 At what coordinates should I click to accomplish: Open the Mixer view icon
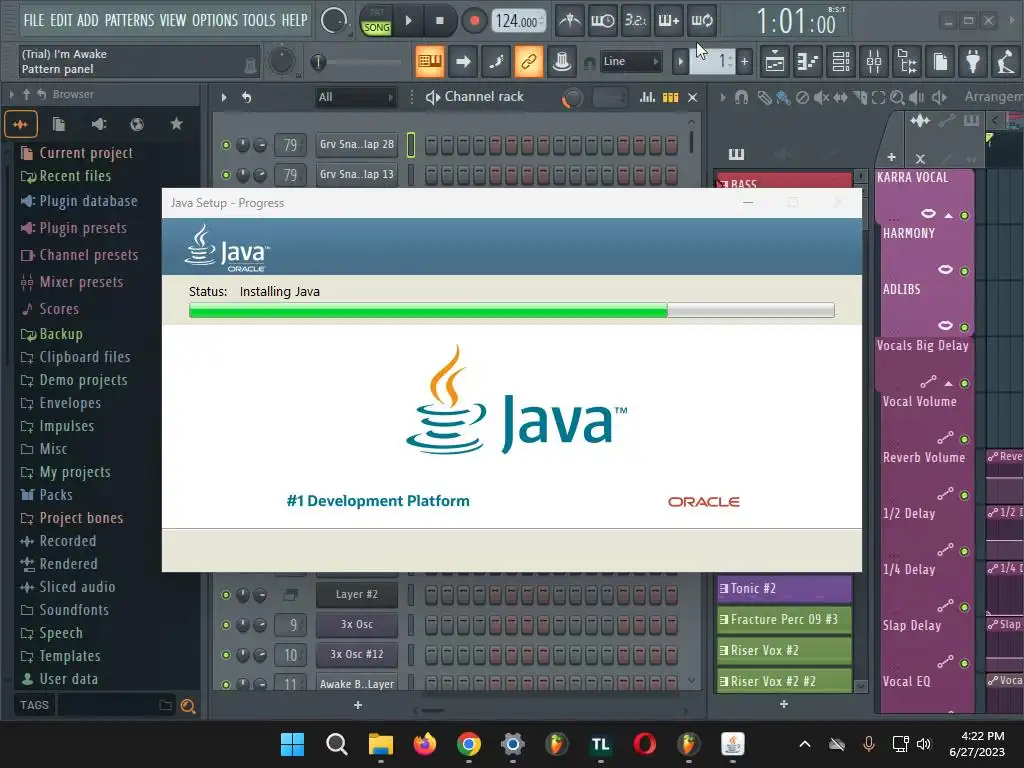[x=874, y=62]
